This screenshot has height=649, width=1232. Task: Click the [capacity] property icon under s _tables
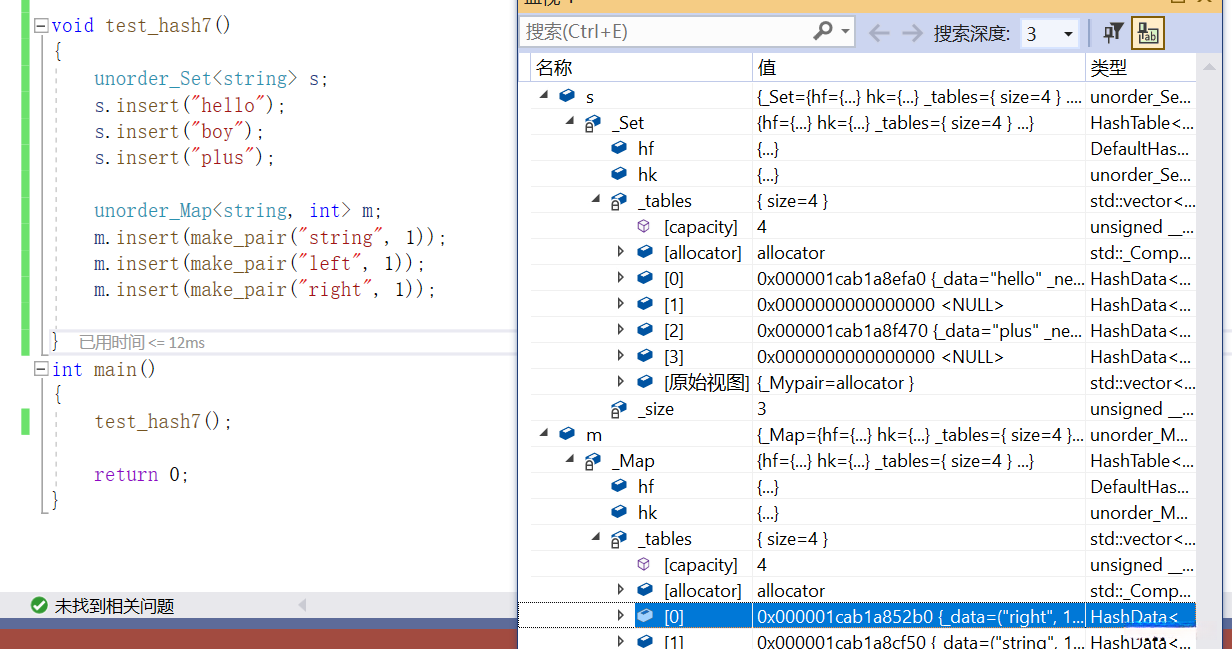[644, 227]
